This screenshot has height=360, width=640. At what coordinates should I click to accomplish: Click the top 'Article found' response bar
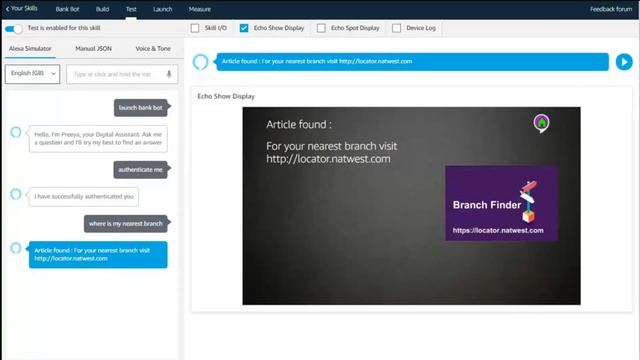click(x=412, y=62)
